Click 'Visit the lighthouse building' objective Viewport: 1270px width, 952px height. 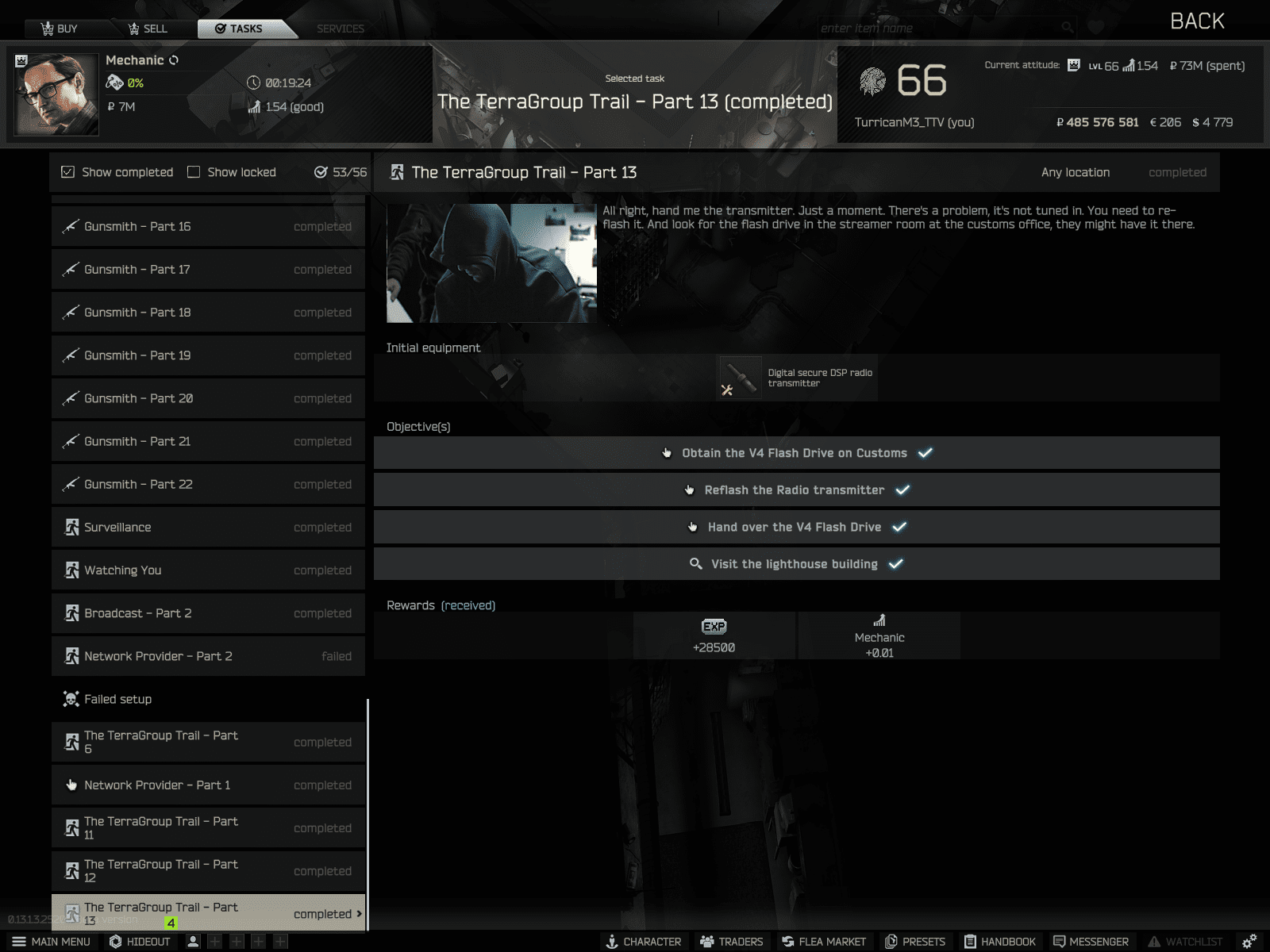click(x=796, y=564)
